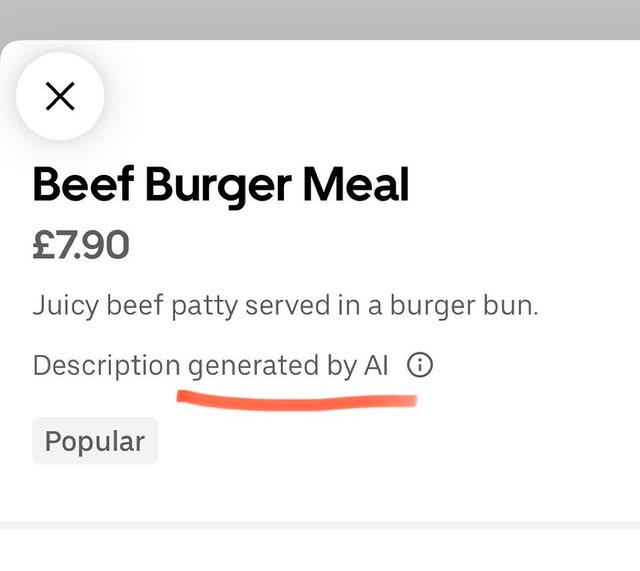Tap the word AI in the label

[375, 366]
